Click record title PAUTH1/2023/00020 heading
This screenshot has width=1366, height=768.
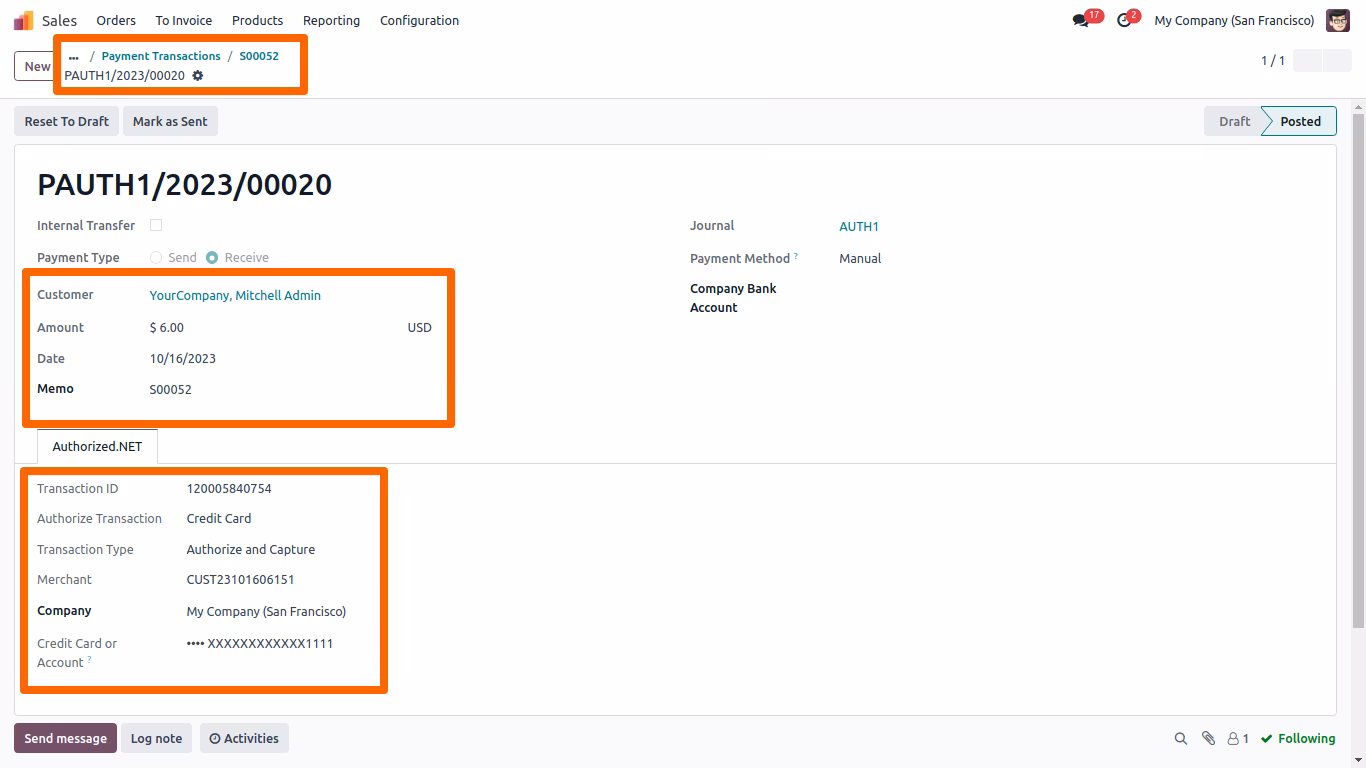click(x=185, y=185)
